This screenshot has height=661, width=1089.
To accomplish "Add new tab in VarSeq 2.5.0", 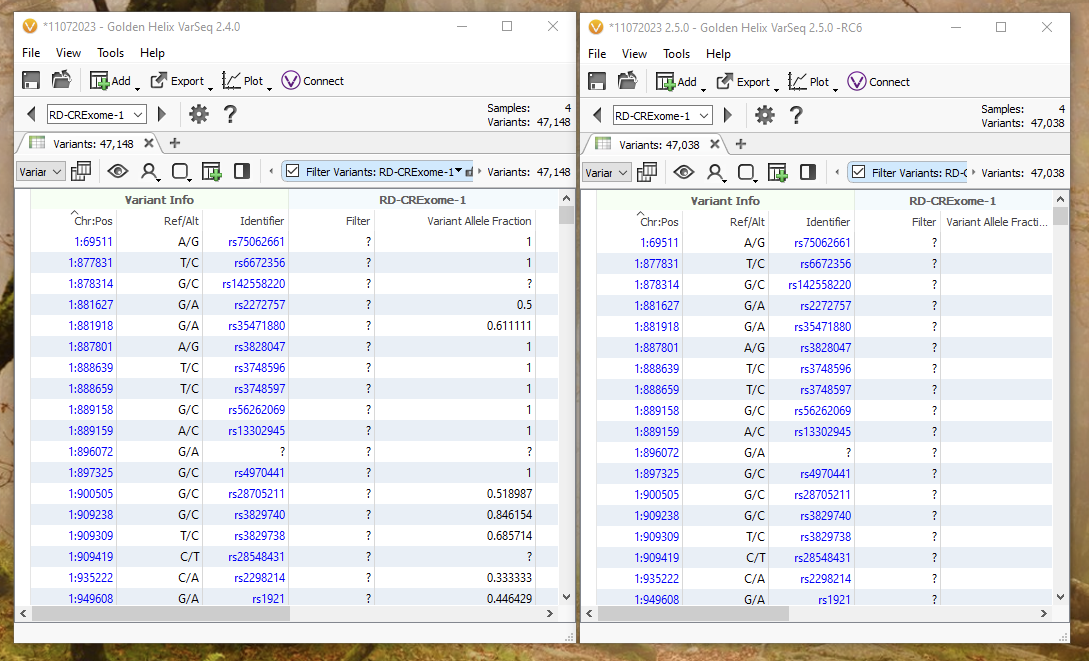I will point(741,144).
